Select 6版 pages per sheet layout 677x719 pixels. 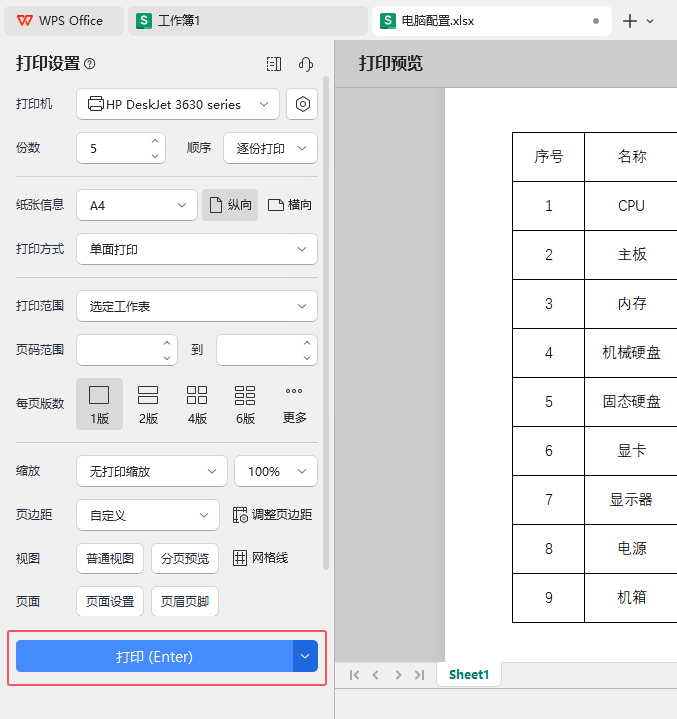pos(245,404)
